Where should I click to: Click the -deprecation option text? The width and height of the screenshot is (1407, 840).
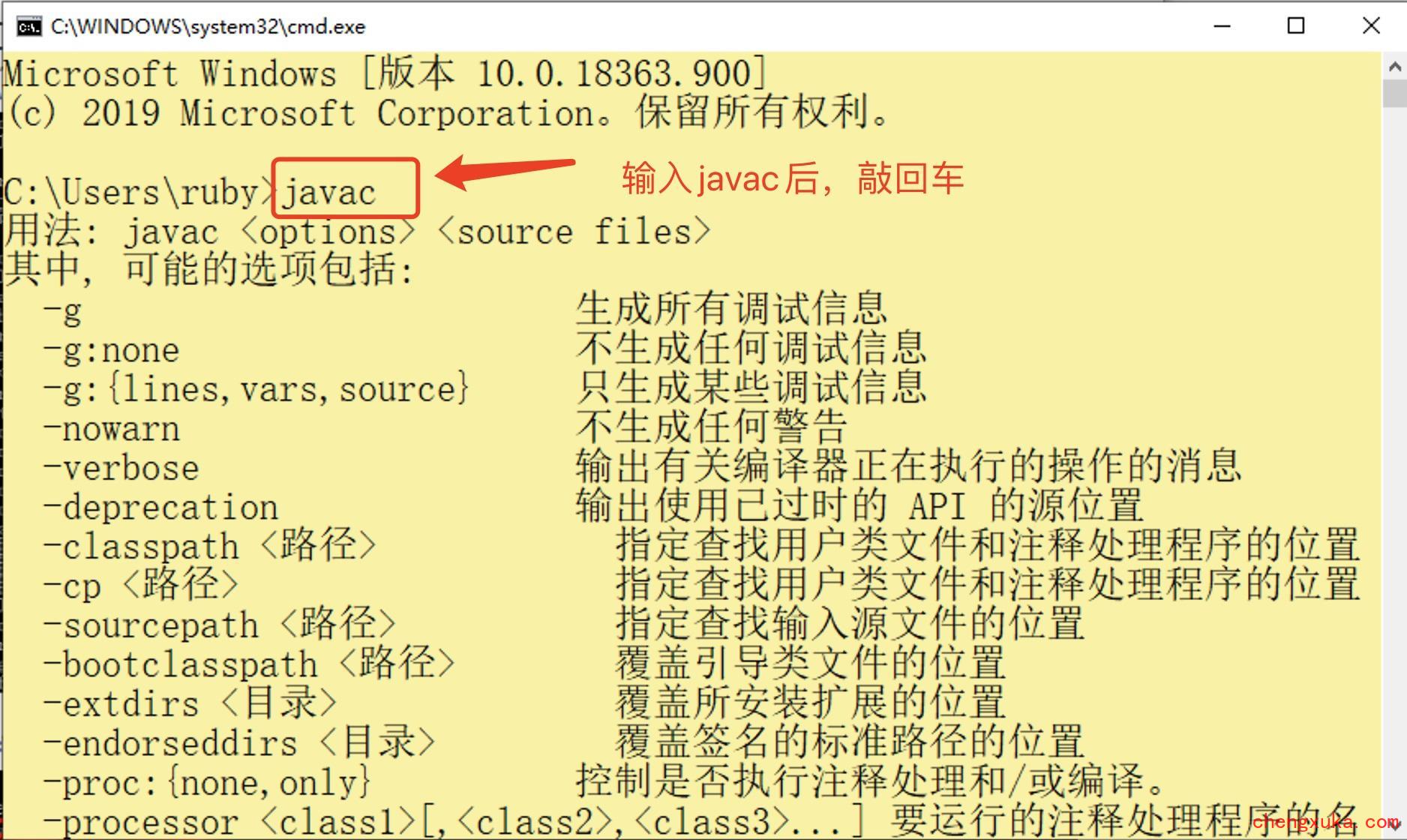pos(160,508)
